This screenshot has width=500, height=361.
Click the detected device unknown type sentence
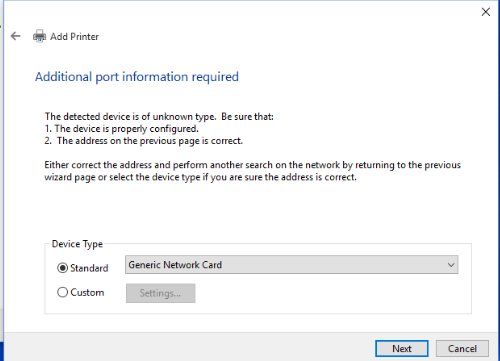point(159,117)
